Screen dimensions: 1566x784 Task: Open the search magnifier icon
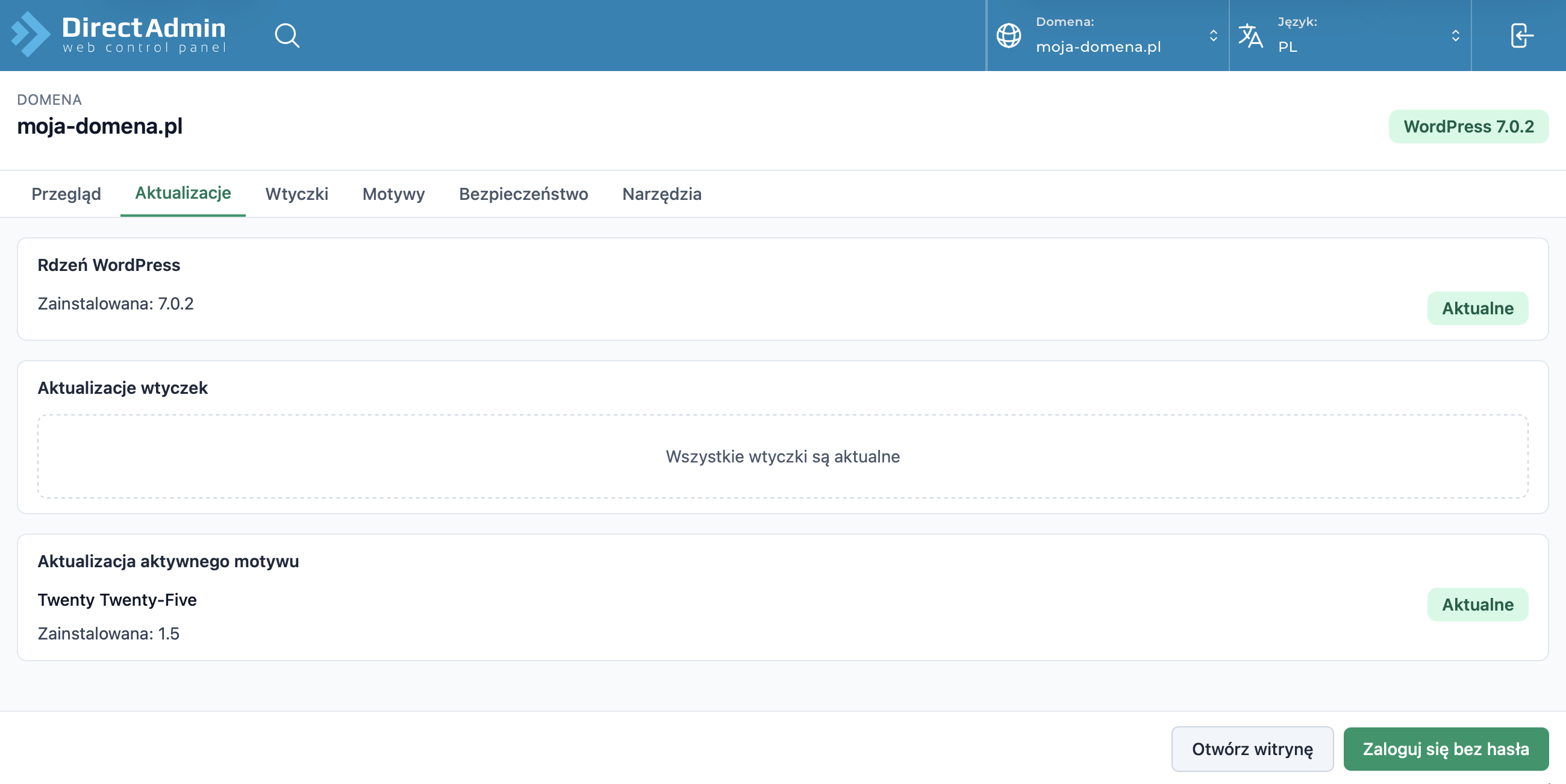tap(287, 36)
